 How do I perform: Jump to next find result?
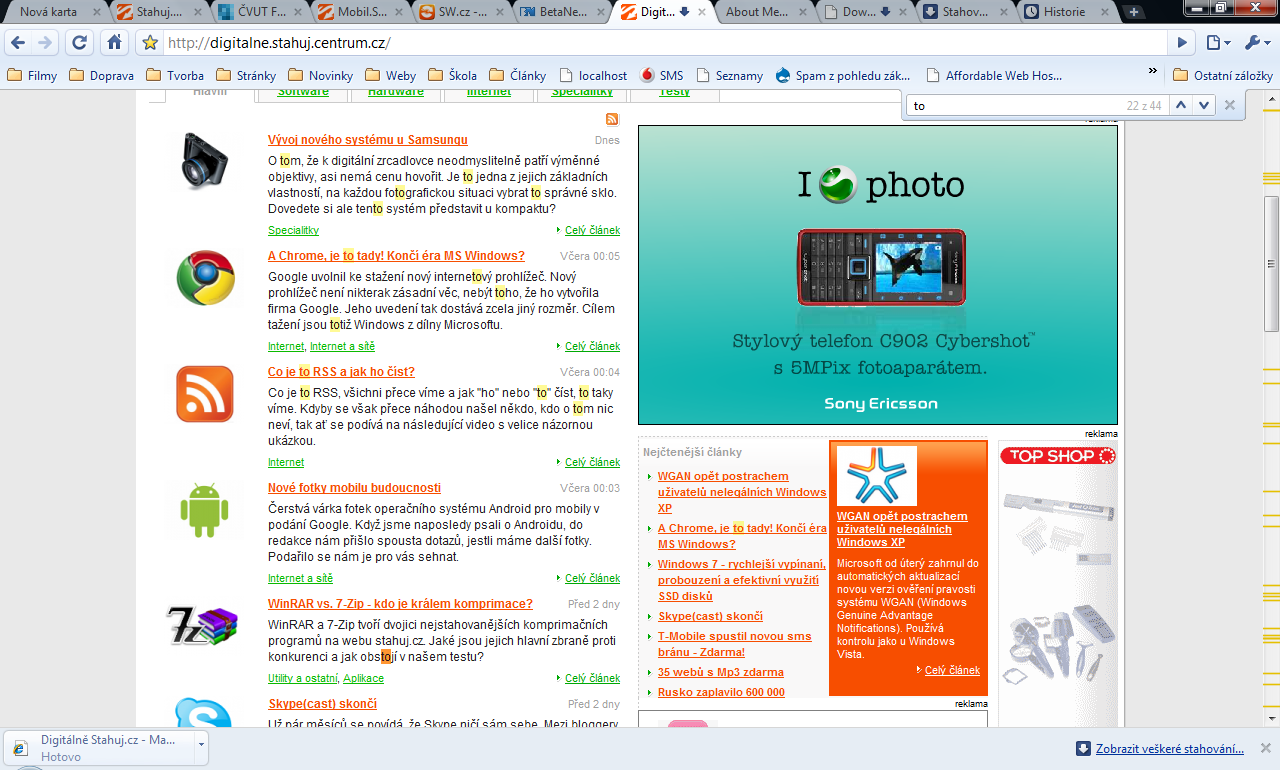click(1204, 105)
